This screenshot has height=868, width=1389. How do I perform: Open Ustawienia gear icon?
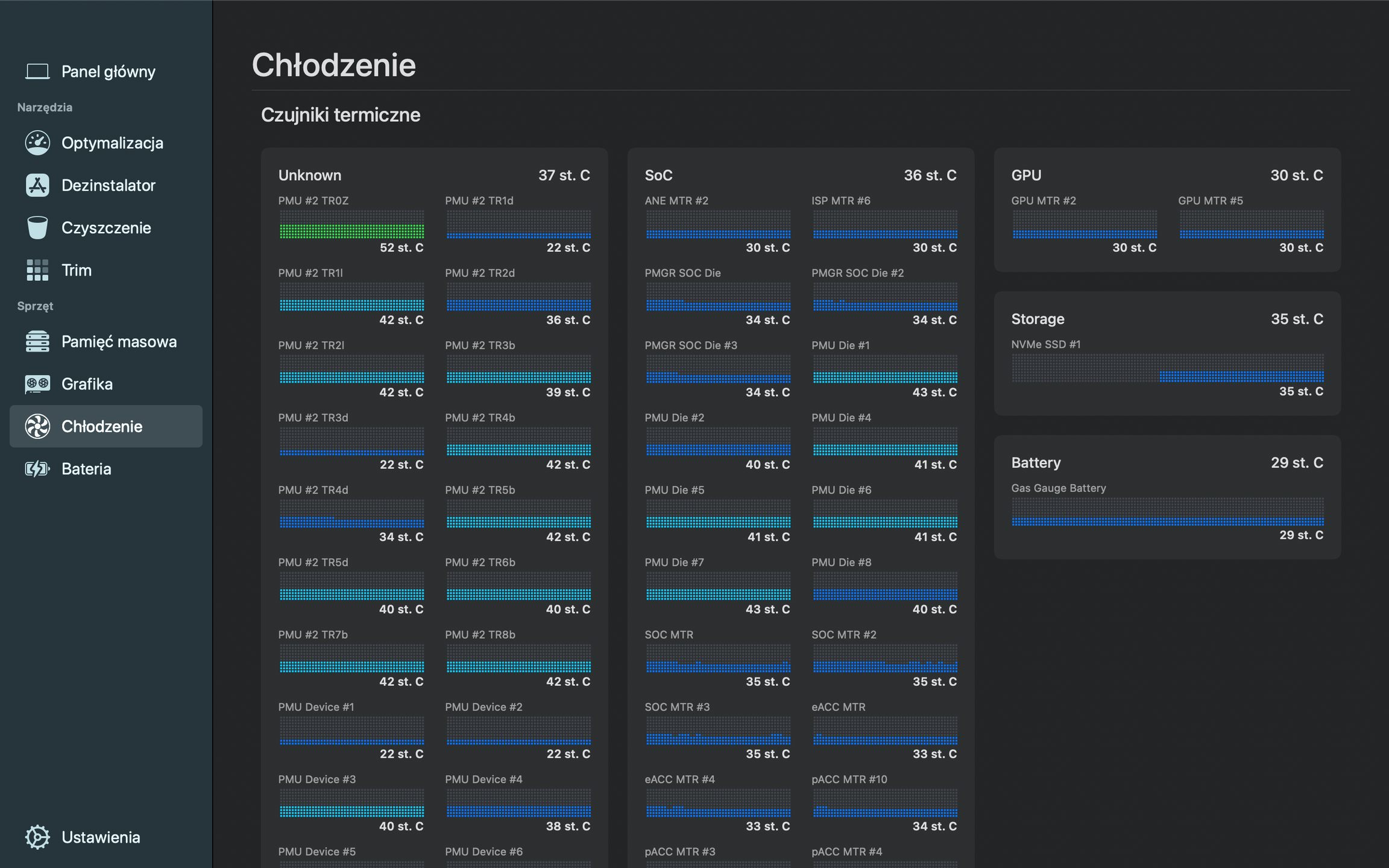[37, 837]
